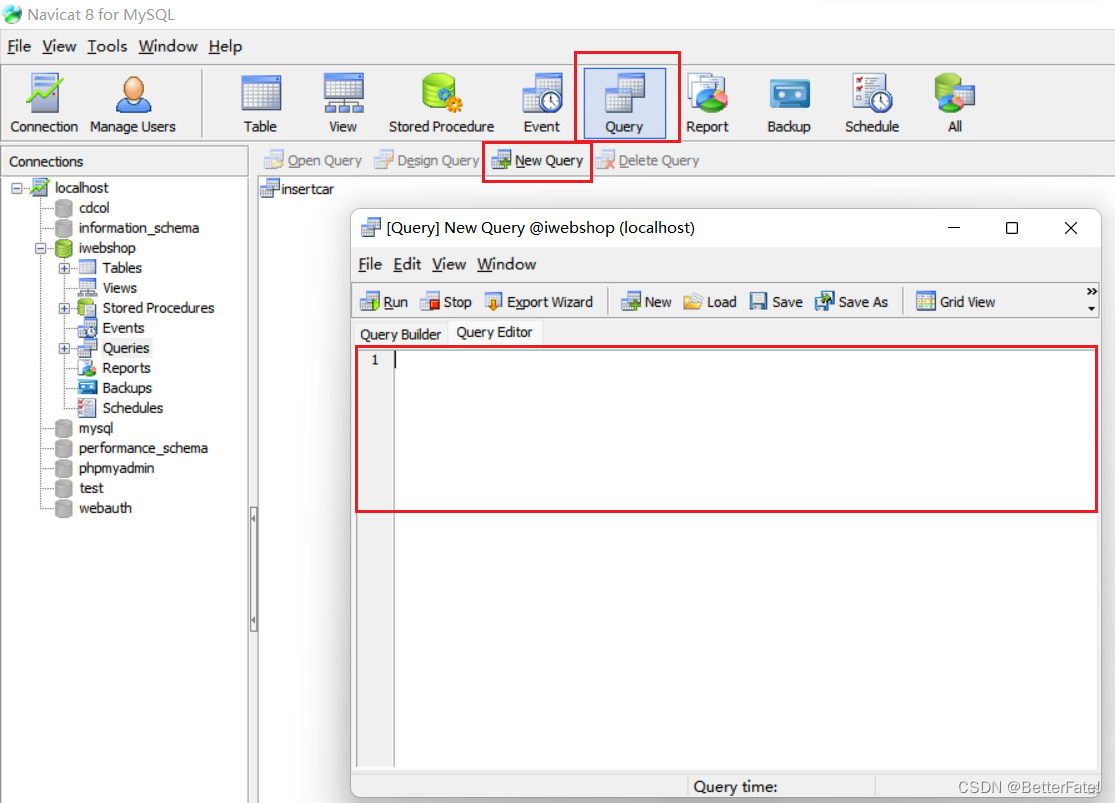Load a query file
1115x803 pixels.
point(710,302)
